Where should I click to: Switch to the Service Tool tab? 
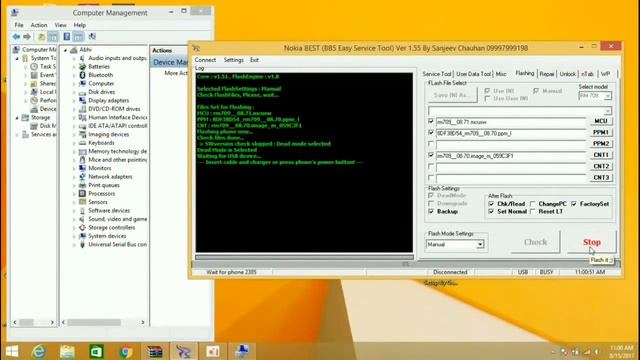(x=437, y=74)
